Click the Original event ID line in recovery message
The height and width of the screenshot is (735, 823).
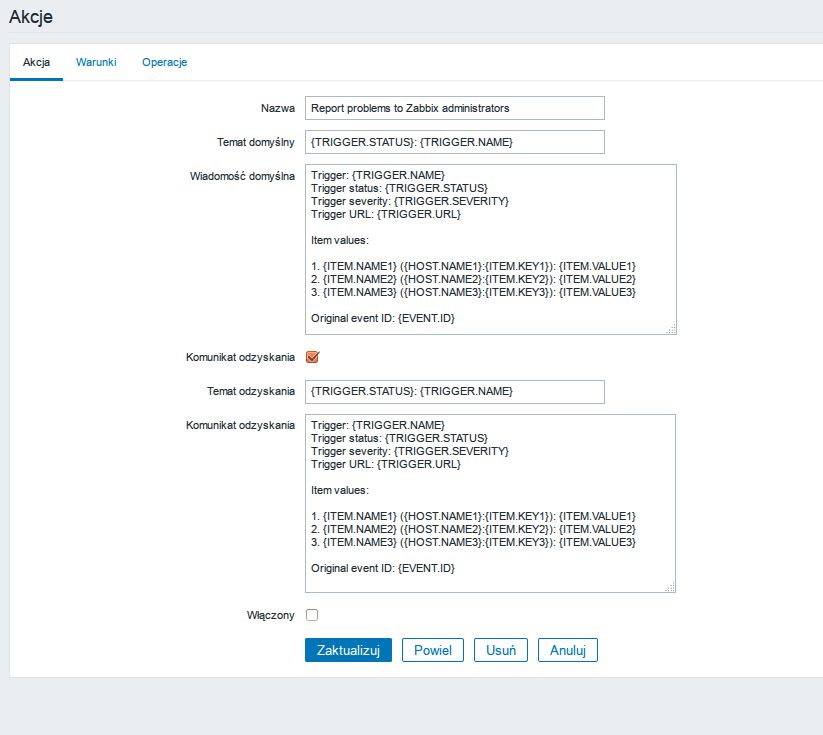383,568
